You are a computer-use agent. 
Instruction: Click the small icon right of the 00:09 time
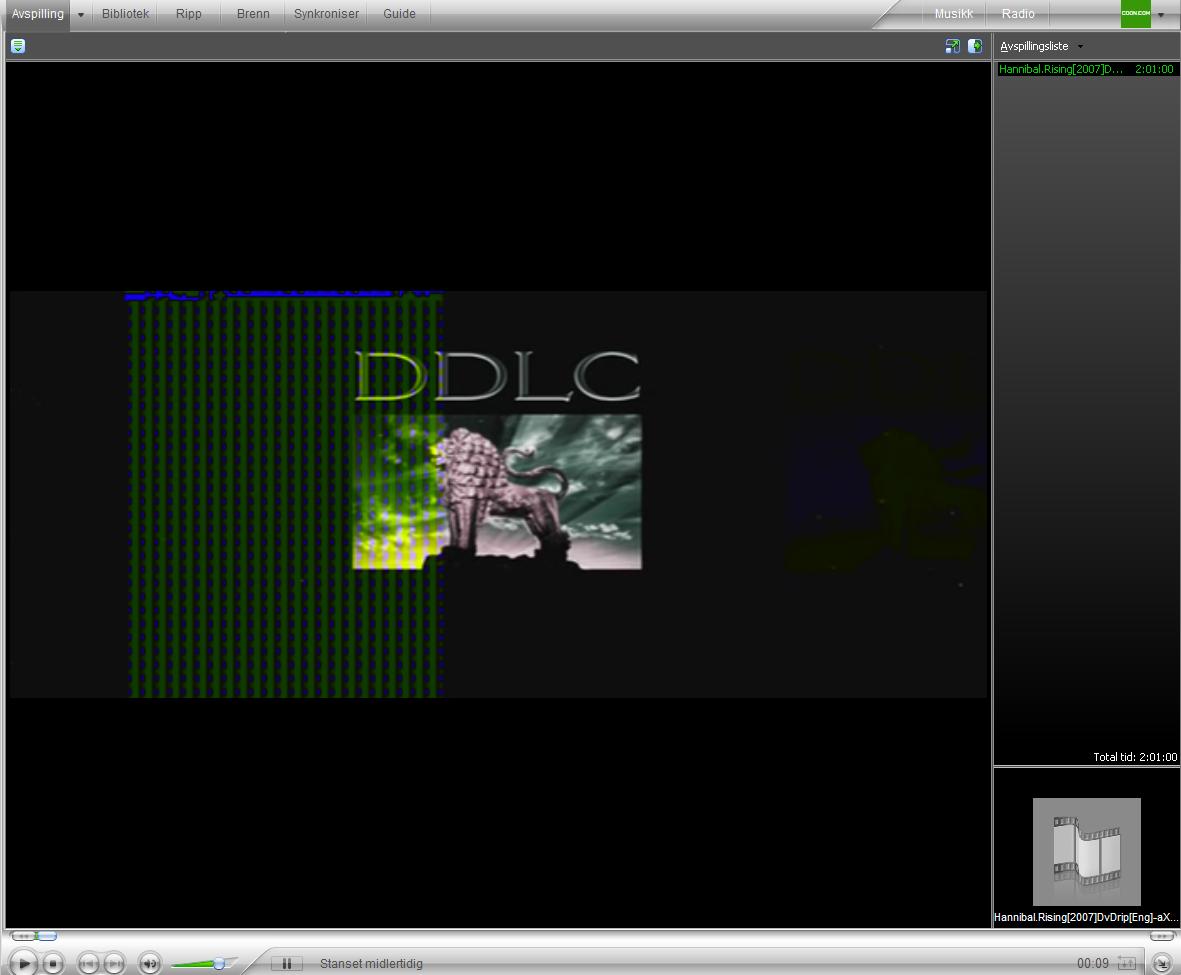pyautogui.click(x=1127, y=963)
